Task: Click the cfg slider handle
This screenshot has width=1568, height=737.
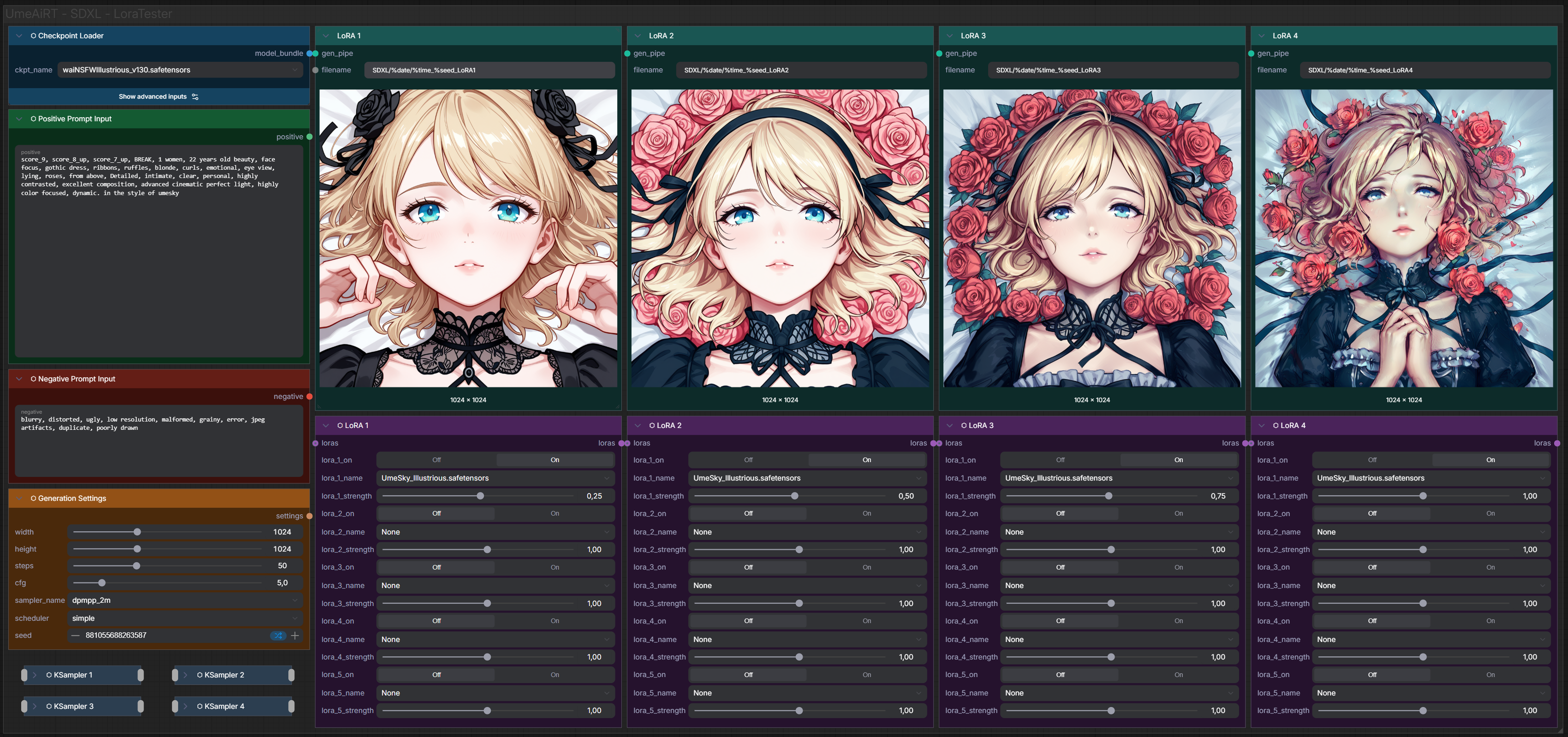Action: pyautogui.click(x=101, y=583)
